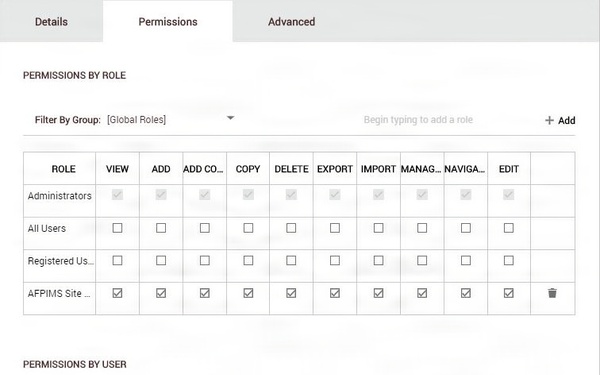This screenshot has width=600, height=375.
Task: Uncheck Add for AFPIMS Site role
Action: click(161, 293)
